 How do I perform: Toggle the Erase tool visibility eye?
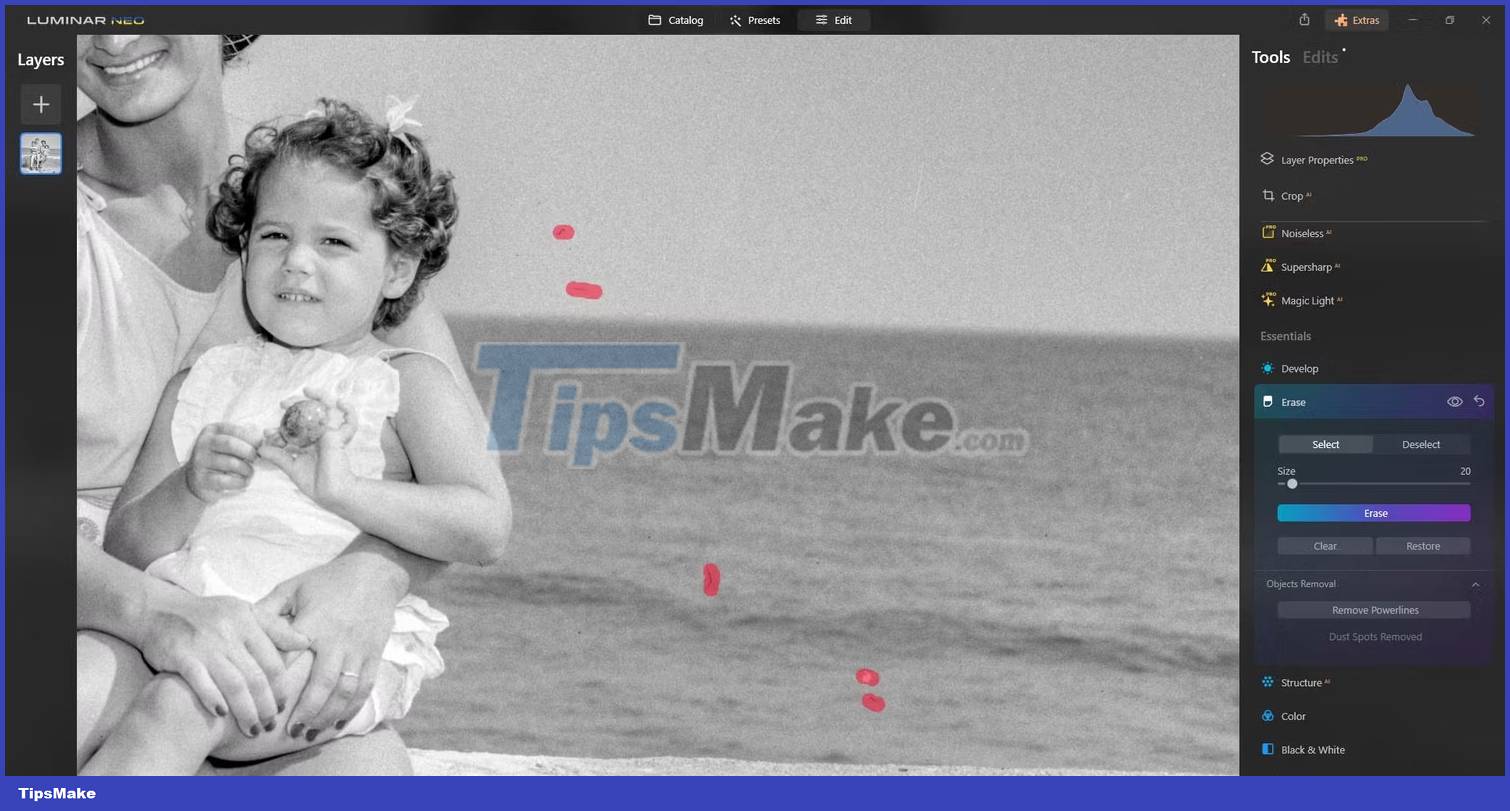(x=1455, y=401)
